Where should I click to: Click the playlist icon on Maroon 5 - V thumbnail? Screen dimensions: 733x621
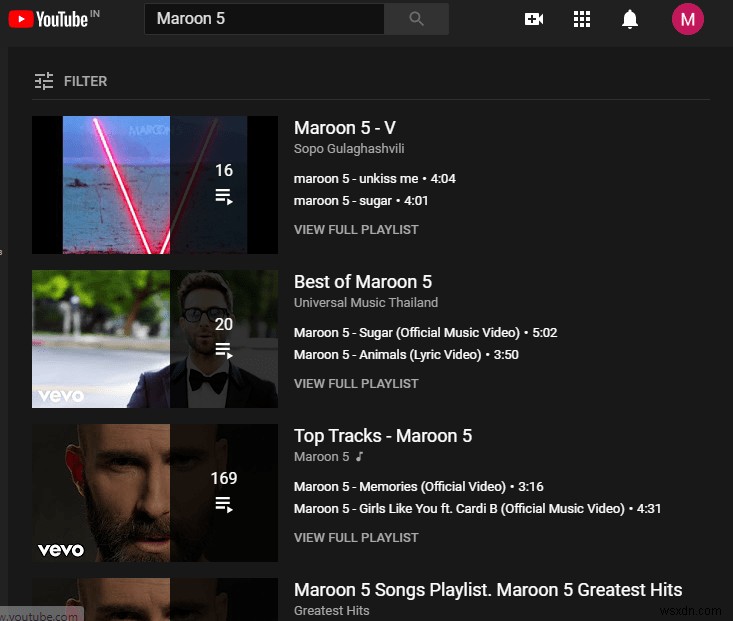click(x=224, y=196)
